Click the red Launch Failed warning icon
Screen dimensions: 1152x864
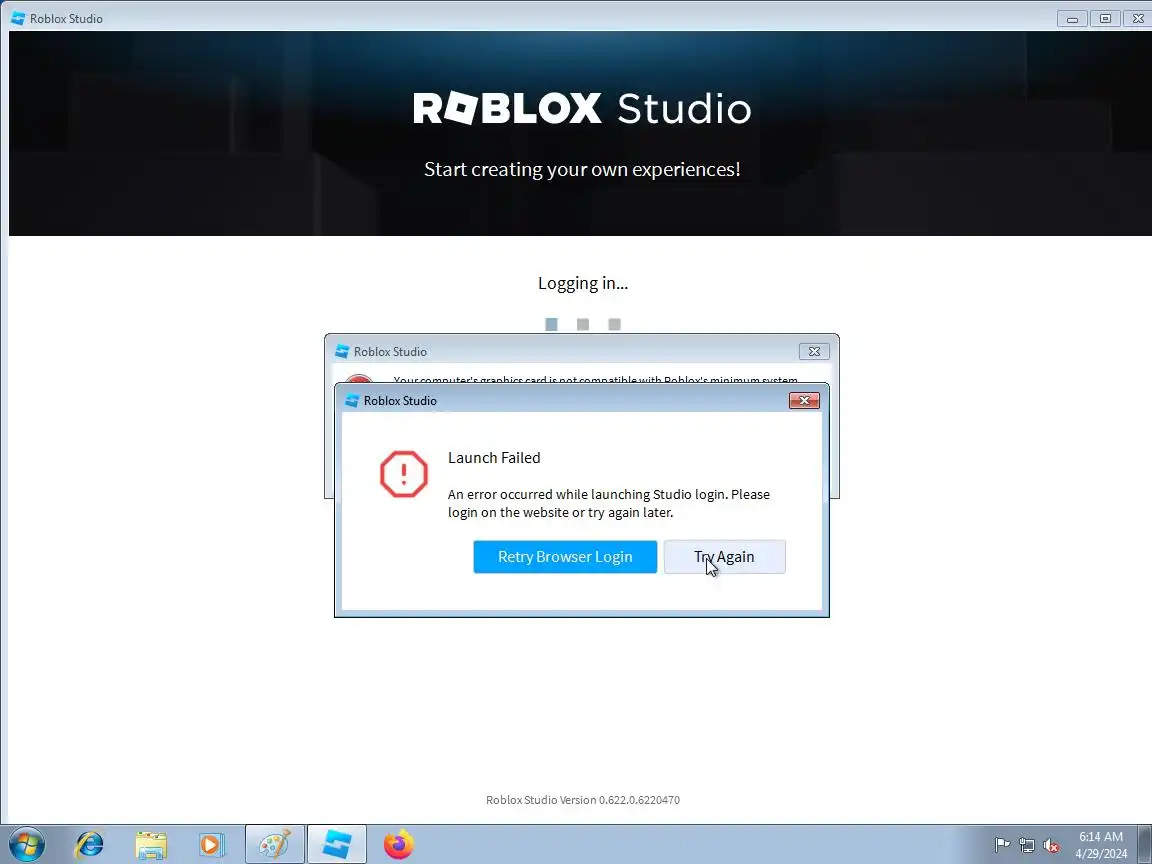tap(403, 474)
